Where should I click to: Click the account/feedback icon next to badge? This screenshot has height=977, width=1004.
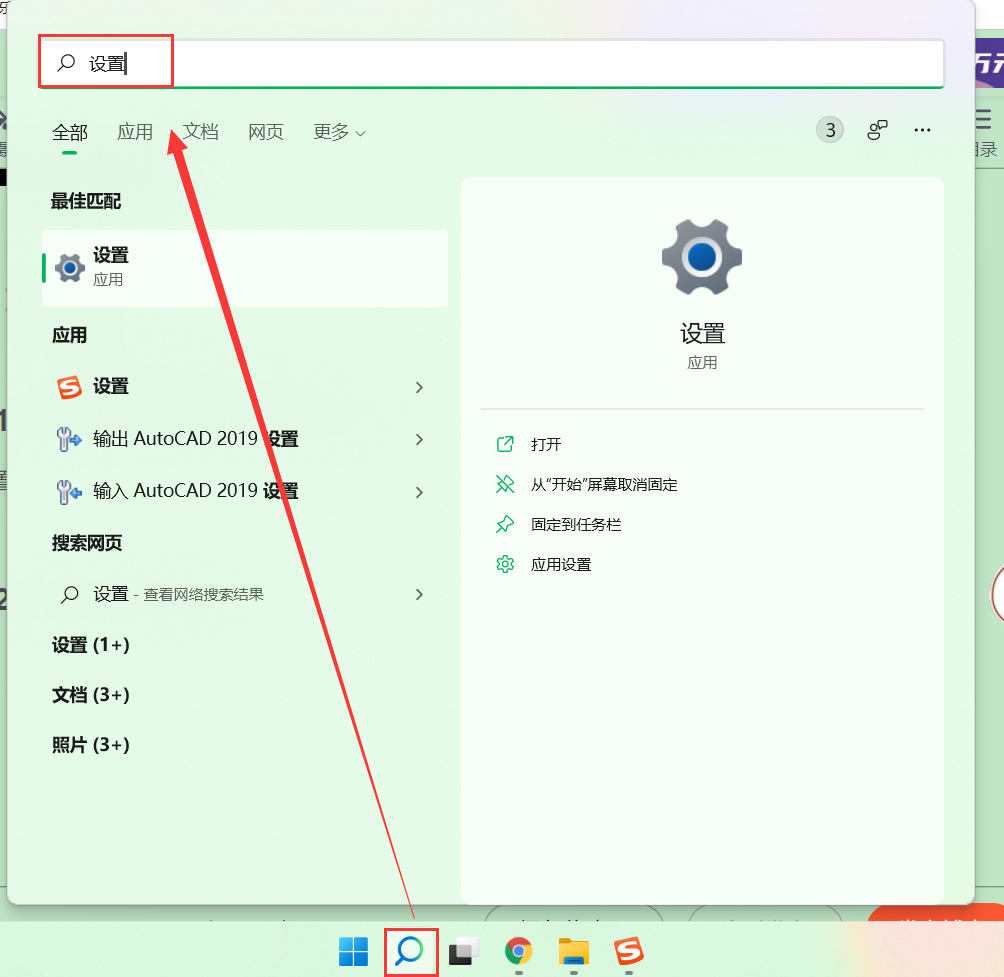877,130
